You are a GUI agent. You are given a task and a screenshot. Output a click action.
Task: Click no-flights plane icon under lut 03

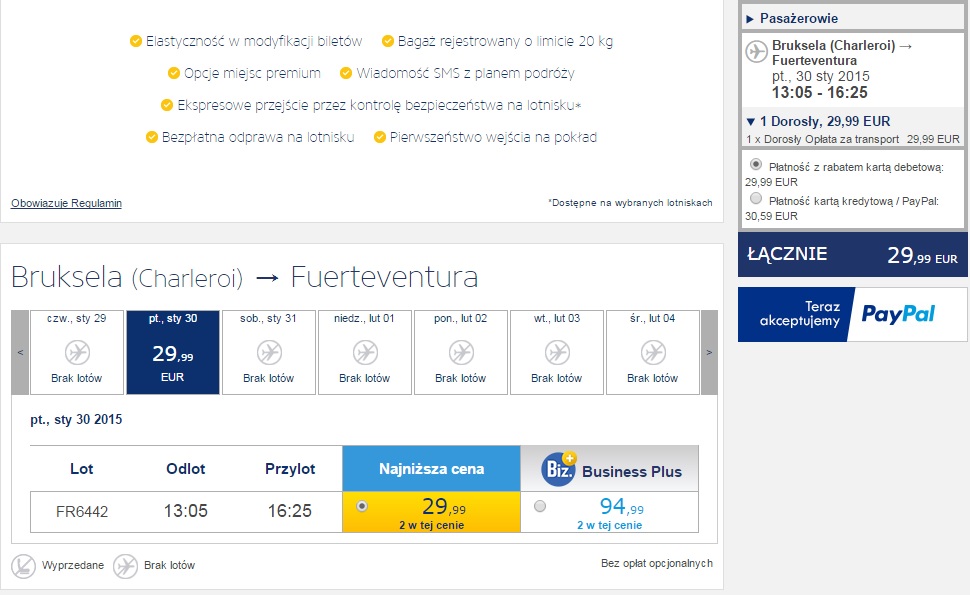[x=557, y=353]
